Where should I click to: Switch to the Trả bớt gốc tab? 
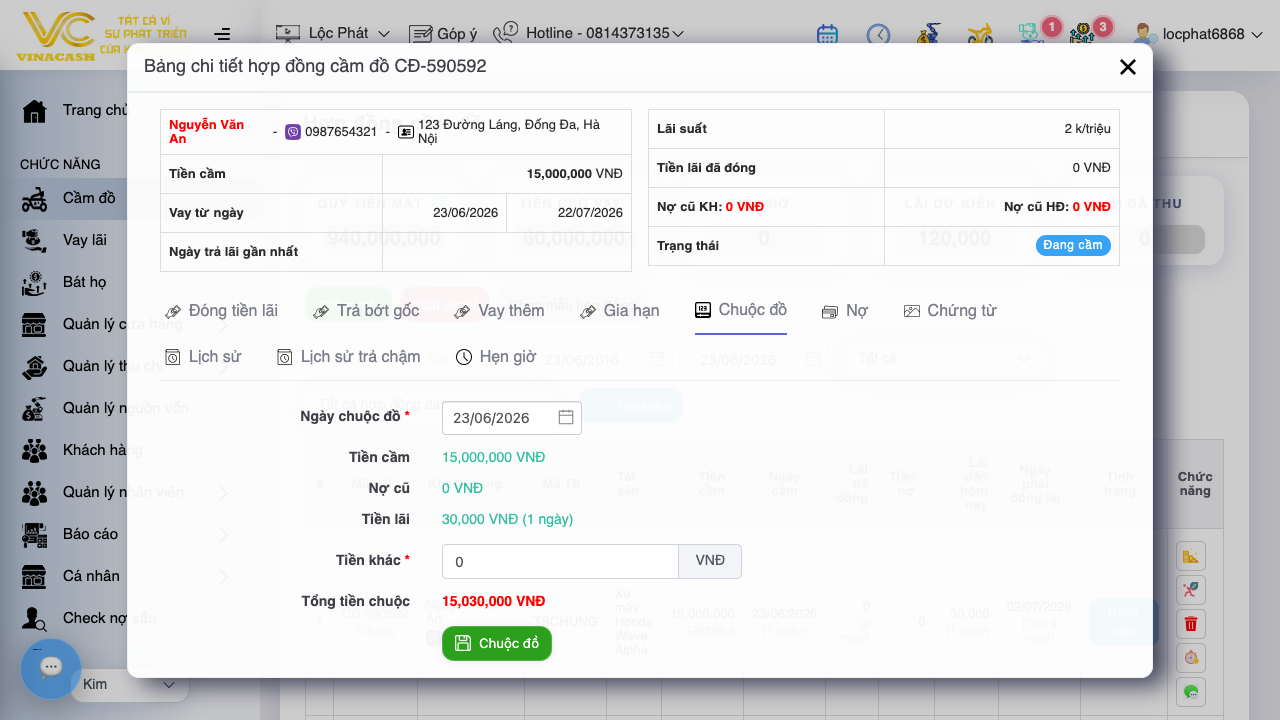pos(366,311)
